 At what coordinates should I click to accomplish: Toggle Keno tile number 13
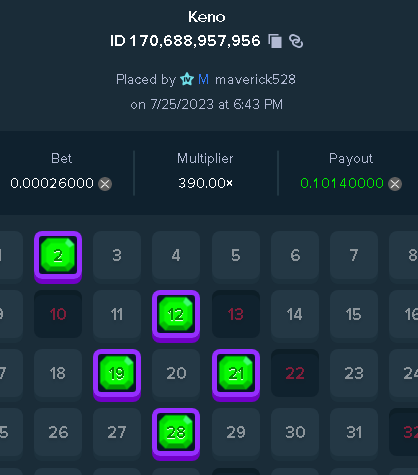236,314
